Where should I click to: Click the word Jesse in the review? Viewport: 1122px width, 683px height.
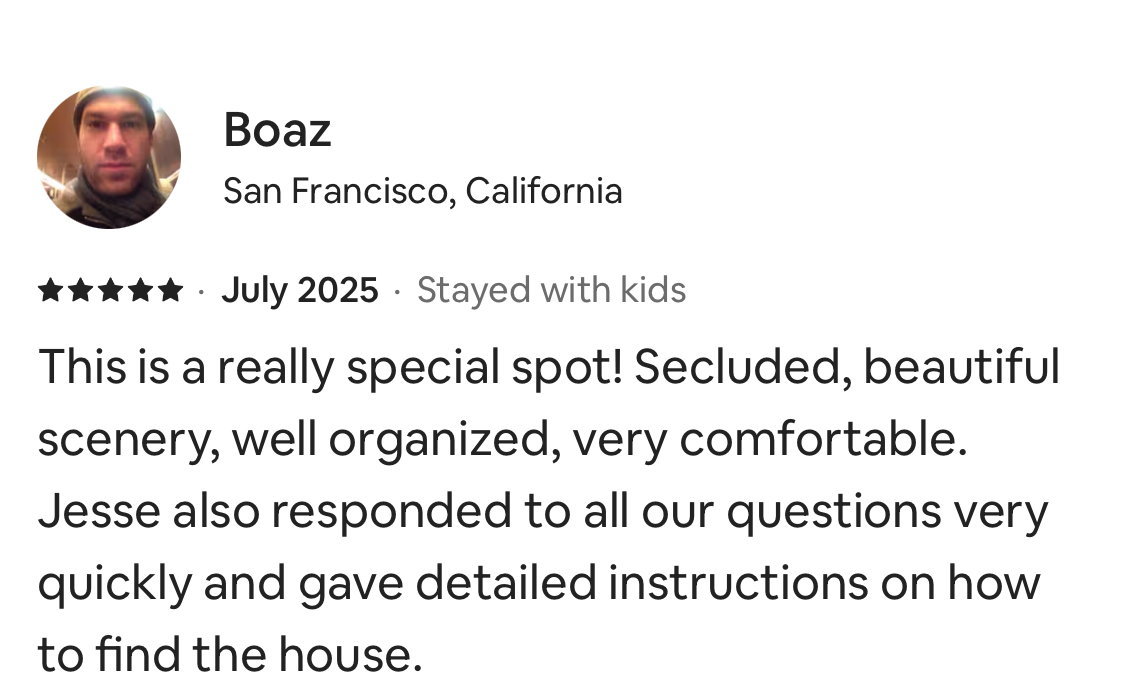click(98, 511)
